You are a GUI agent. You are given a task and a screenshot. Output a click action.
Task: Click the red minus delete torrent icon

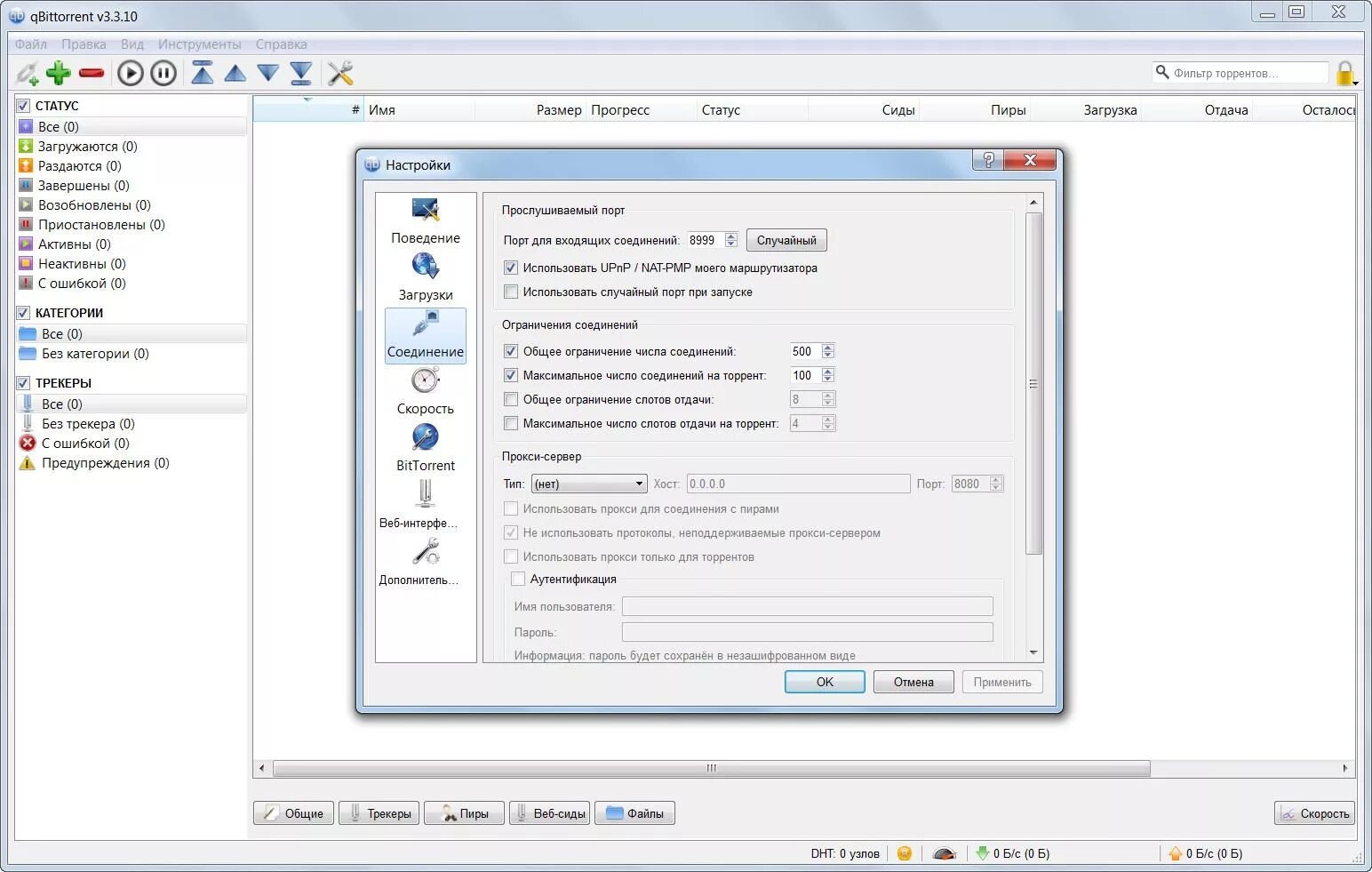tap(91, 73)
